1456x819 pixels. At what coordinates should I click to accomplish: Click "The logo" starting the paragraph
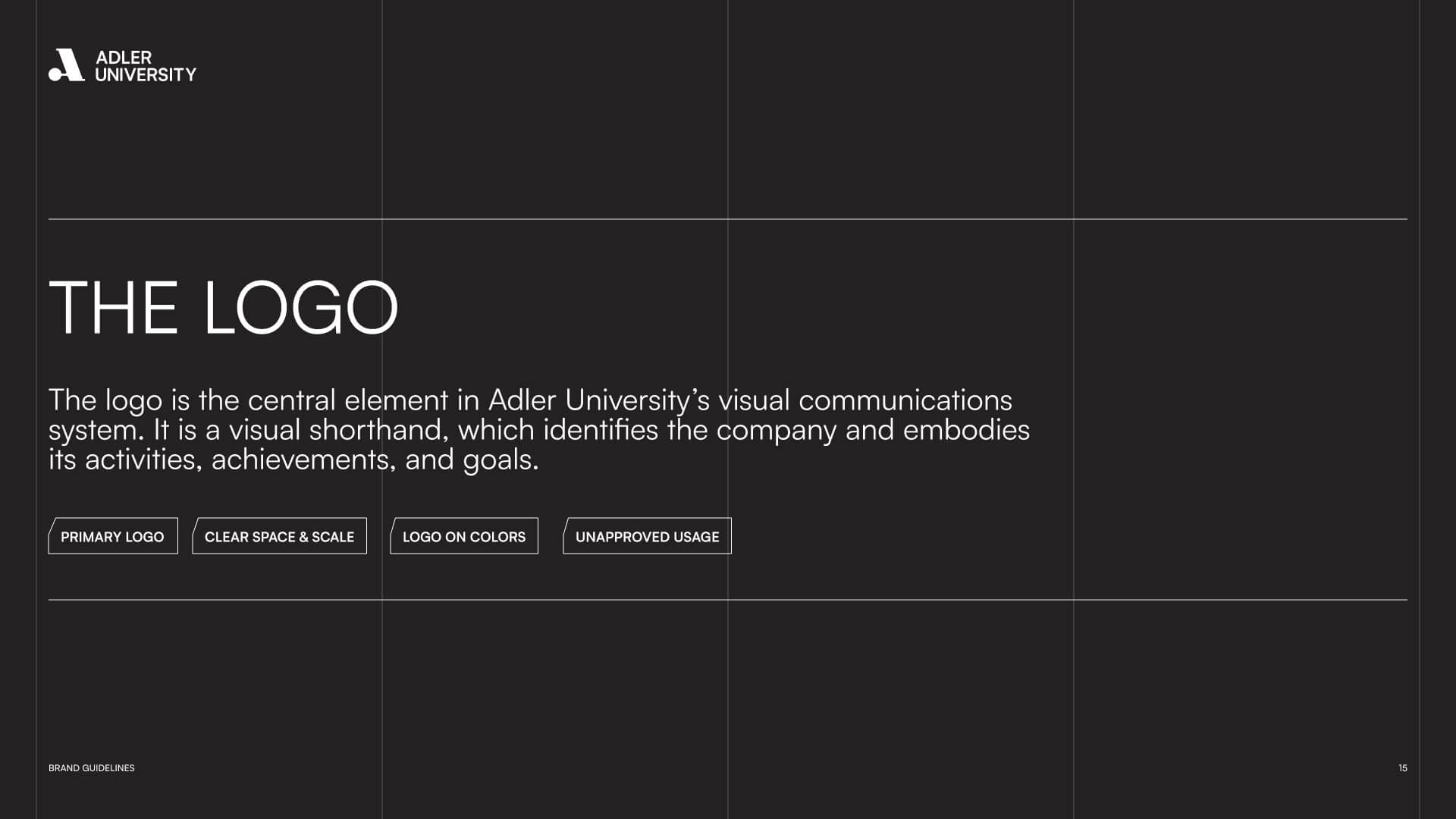[105, 400]
